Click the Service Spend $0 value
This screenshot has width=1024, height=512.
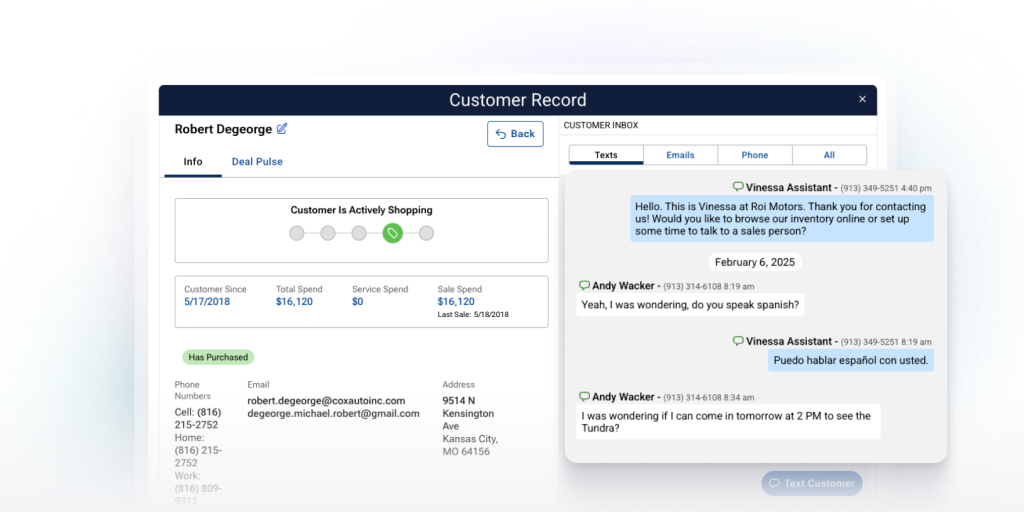tap(358, 301)
